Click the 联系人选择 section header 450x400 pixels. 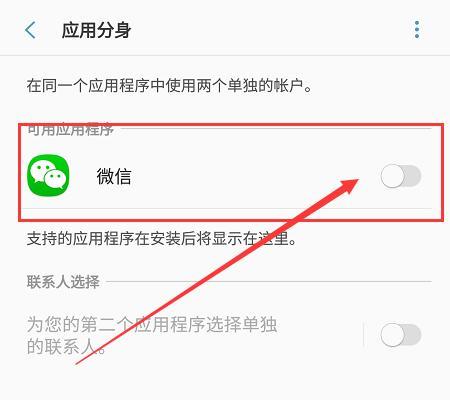[x=63, y=282]
